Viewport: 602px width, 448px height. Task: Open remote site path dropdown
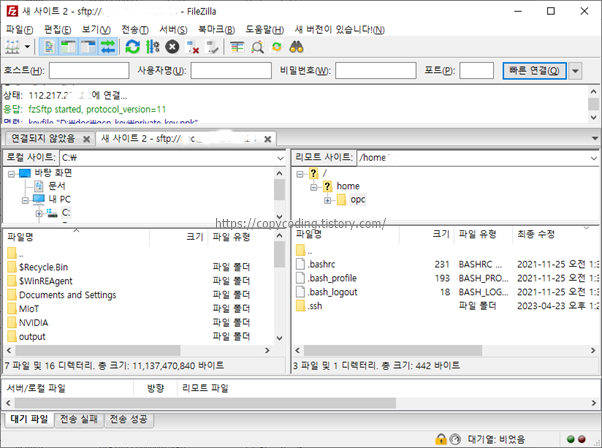point(594,158)
